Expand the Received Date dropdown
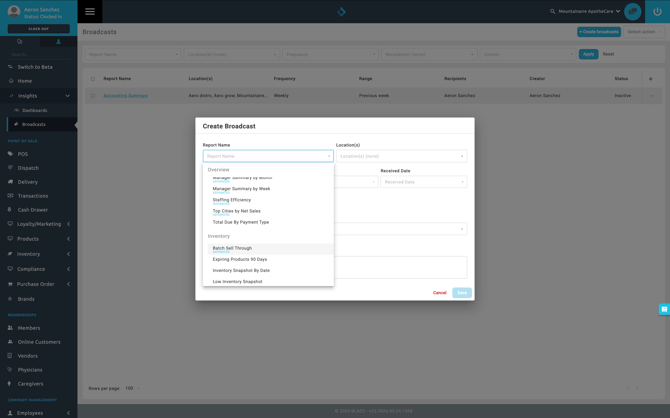670x418 pixels. (x=423, y=182)
